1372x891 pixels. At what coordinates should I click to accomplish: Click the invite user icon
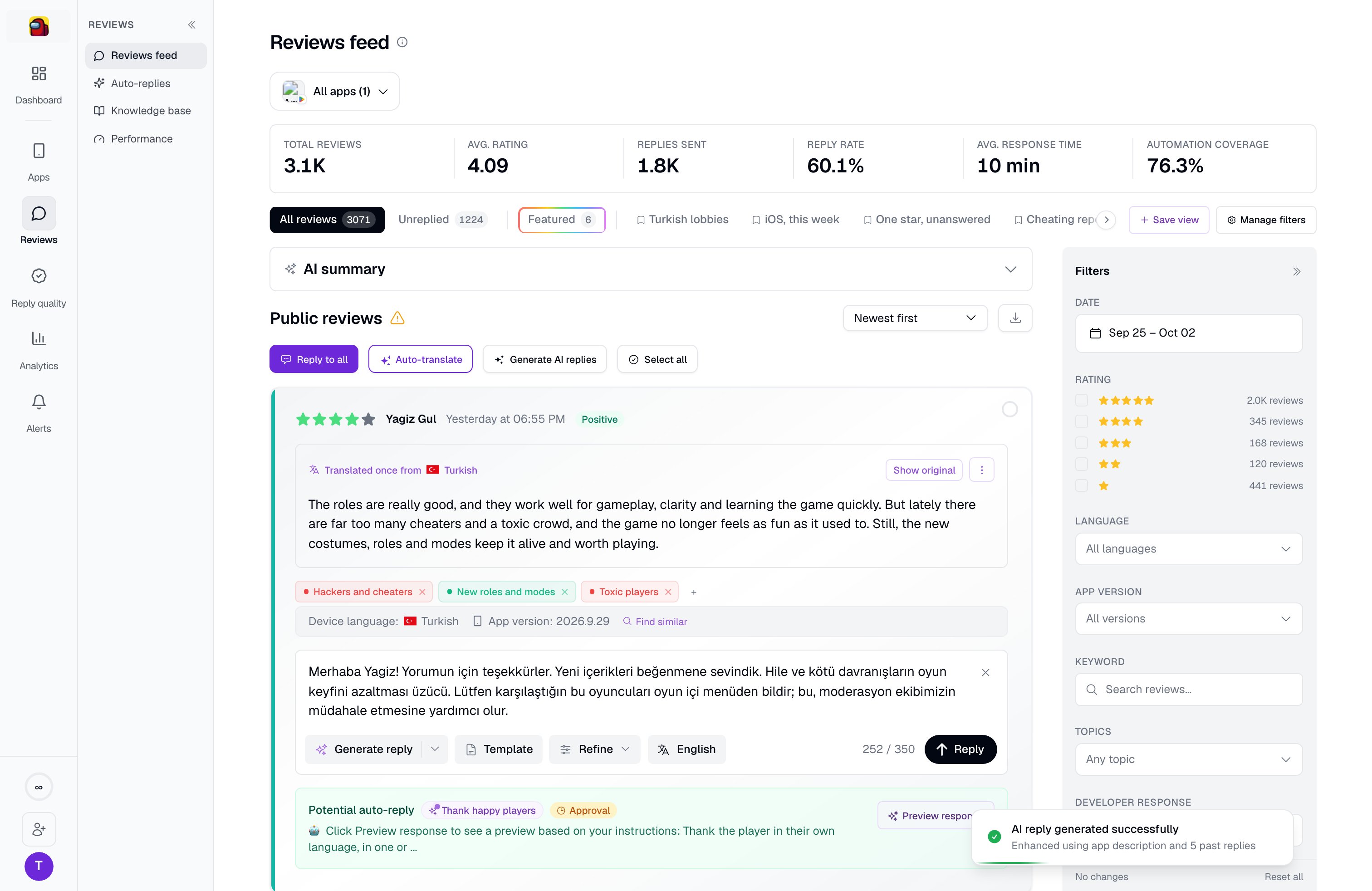(x=39, y=829)
